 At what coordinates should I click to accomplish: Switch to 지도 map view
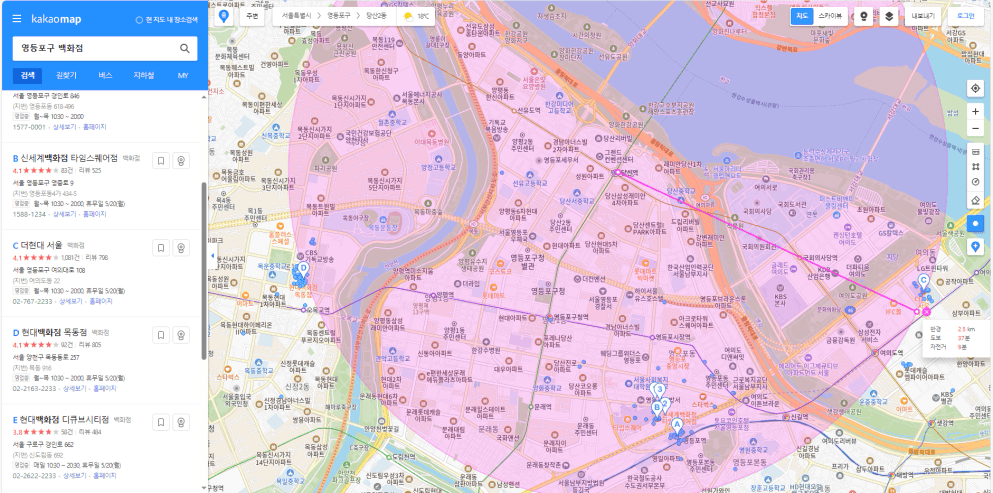click(x=801, y=16)
